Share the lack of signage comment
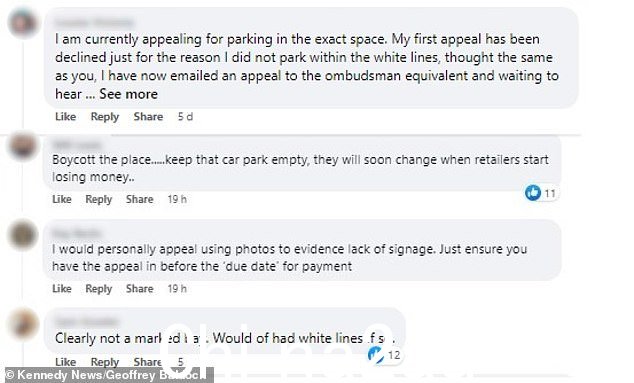The width and height of the screenshot is (634, 383). coord(139,288)
